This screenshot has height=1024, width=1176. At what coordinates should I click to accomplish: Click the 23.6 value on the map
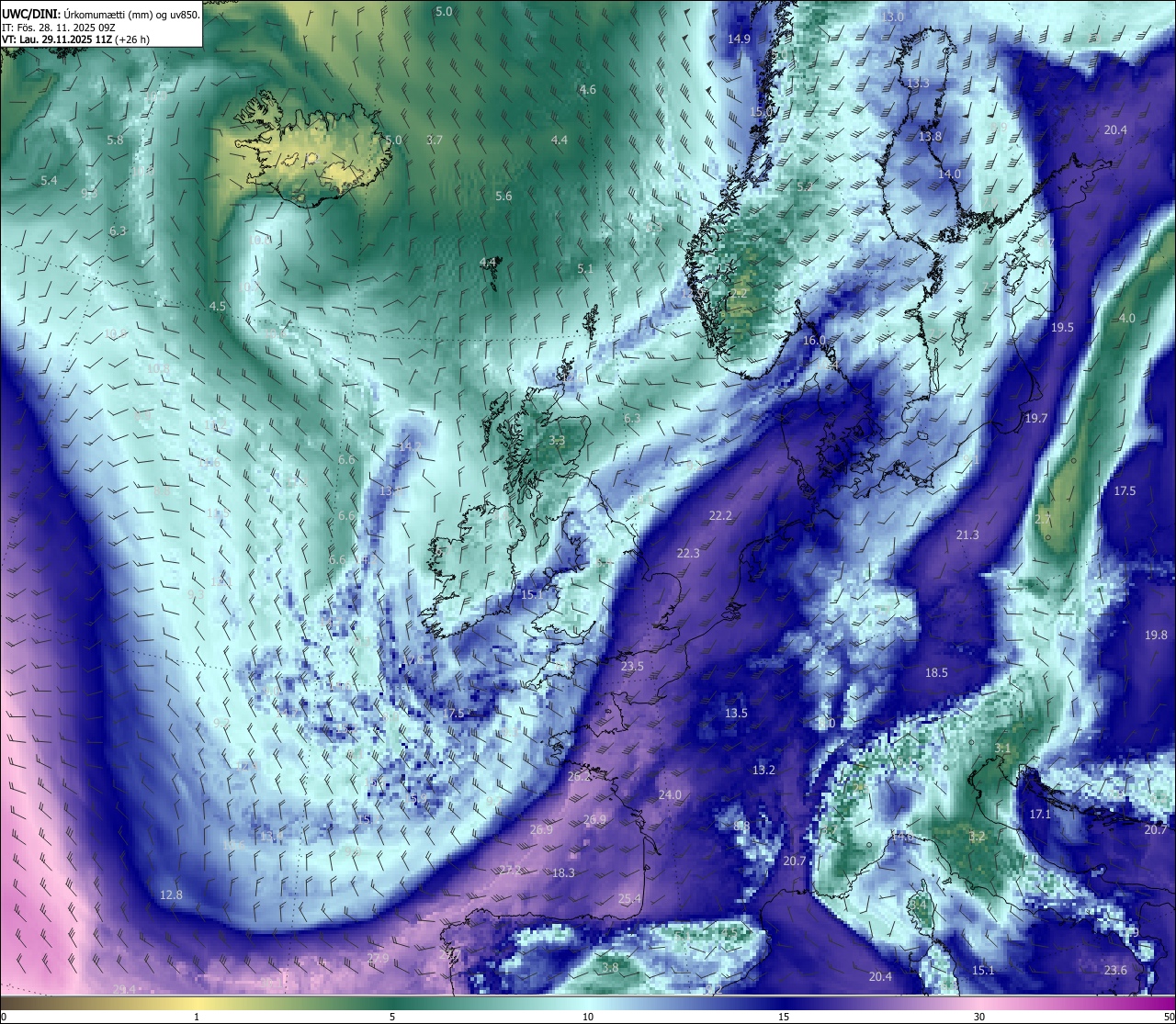coord(1115,971)
